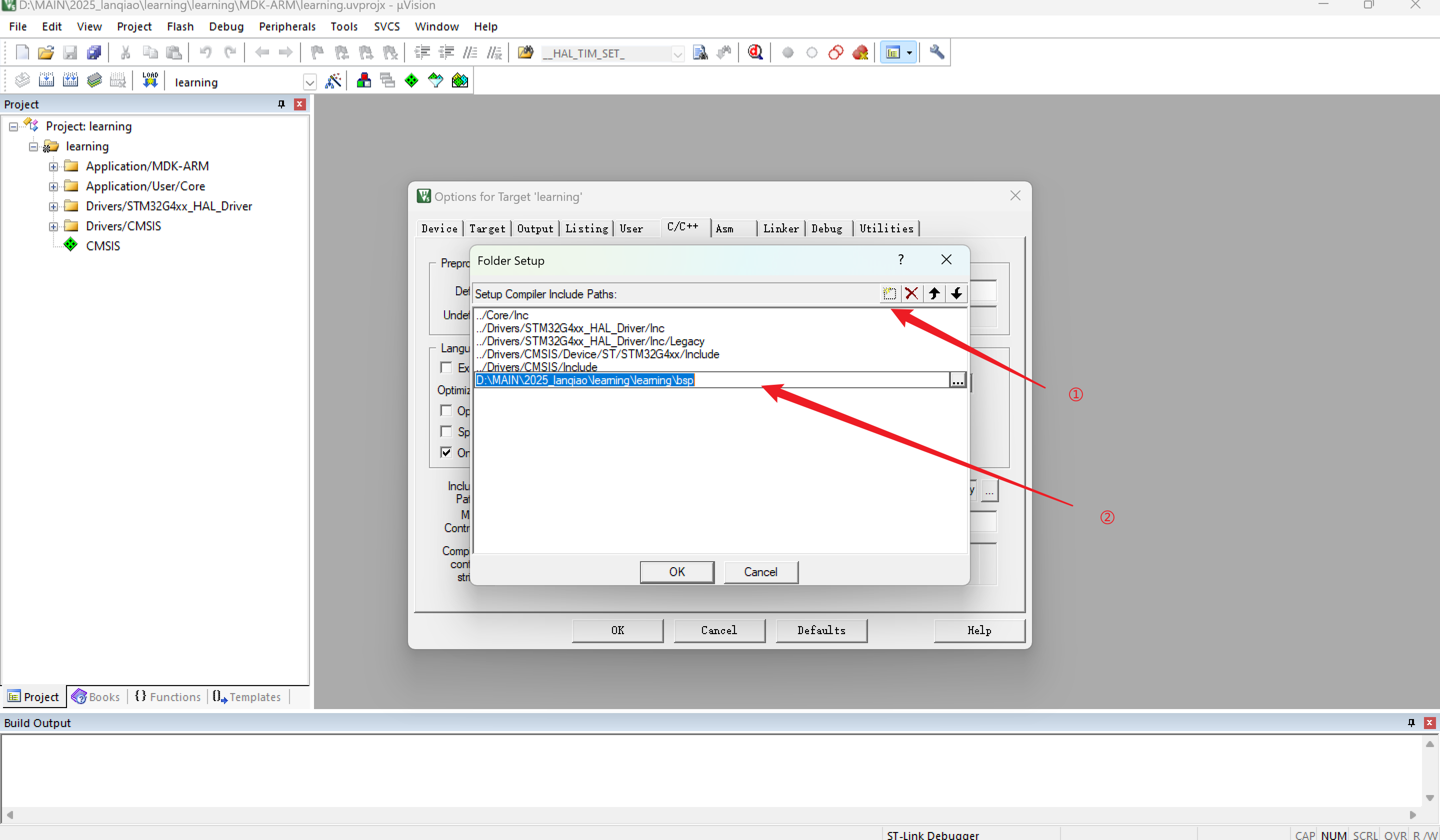Open the Peripherals menu
The height and width of the screenshot is (840, 1440).
(x=287, y=26)
